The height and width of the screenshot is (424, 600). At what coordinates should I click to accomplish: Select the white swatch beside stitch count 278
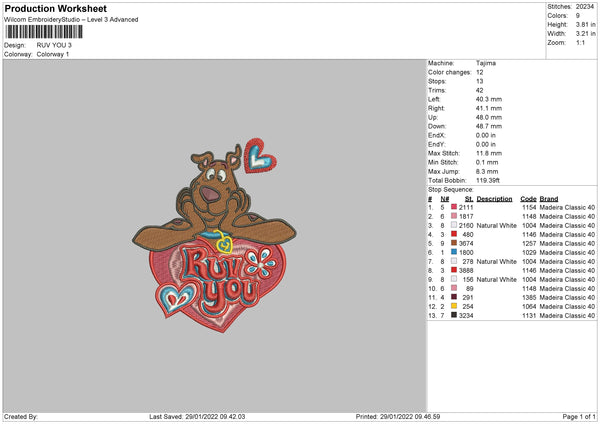pyautogui.click(x=454, y=261)
